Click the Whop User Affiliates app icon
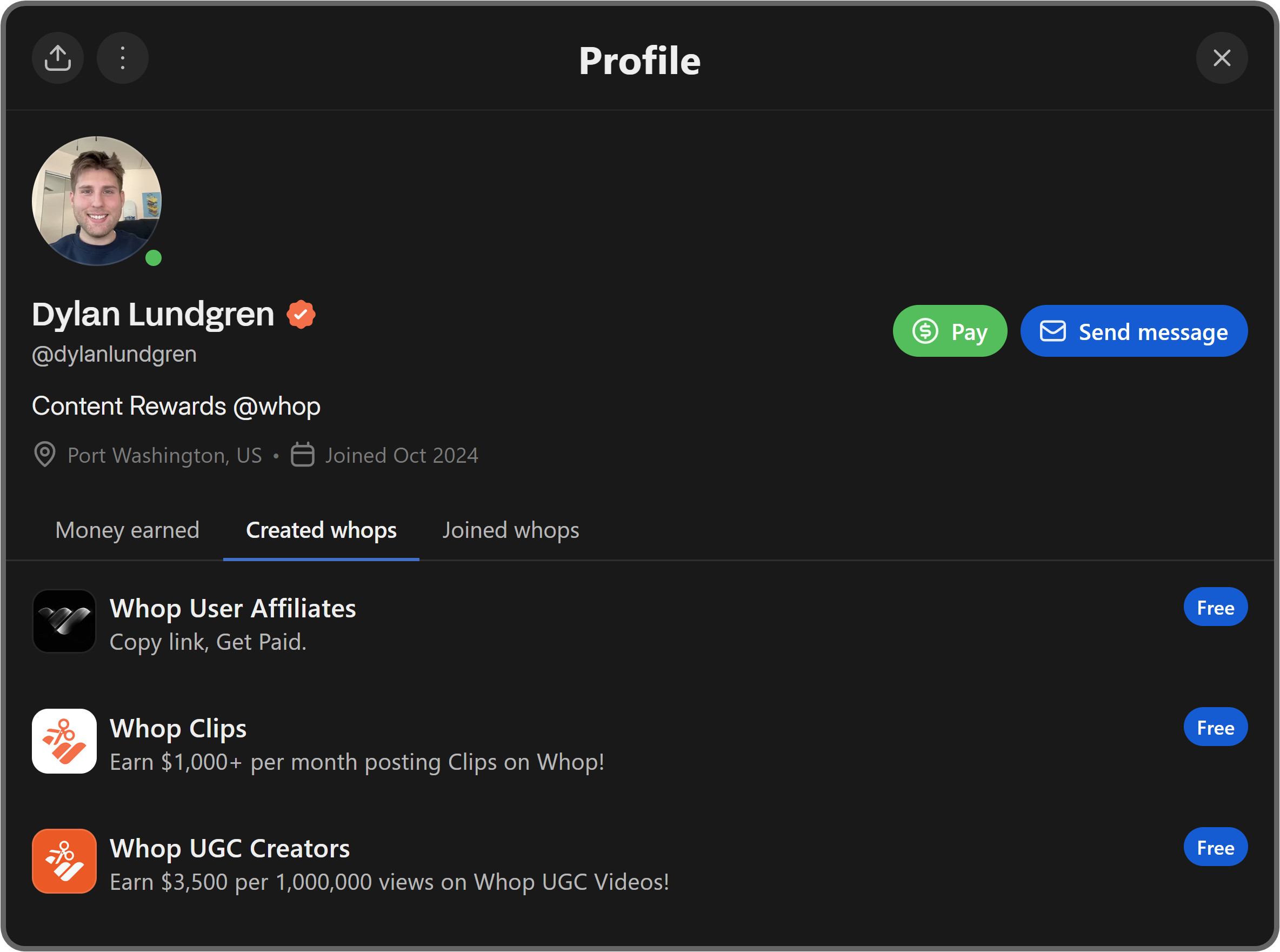Image resolution: width=1280 pixels, height=952 pixels. (64, 621)
